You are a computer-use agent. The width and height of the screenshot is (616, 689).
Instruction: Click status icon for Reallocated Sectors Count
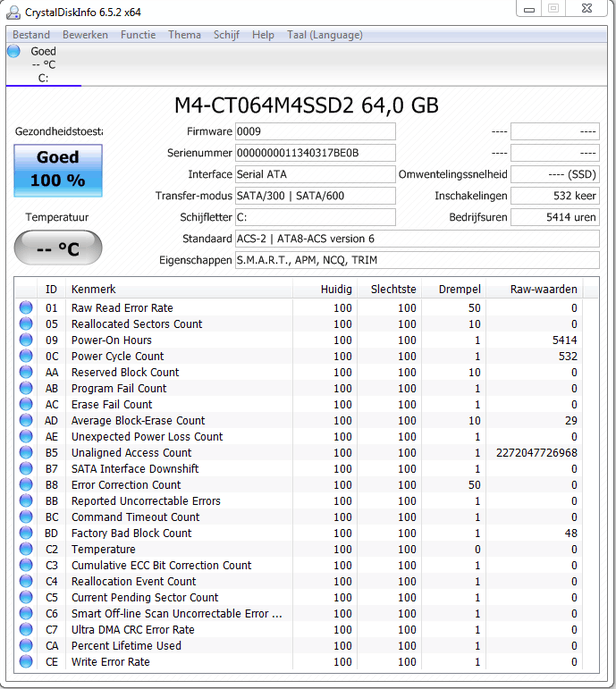[26, 324]
